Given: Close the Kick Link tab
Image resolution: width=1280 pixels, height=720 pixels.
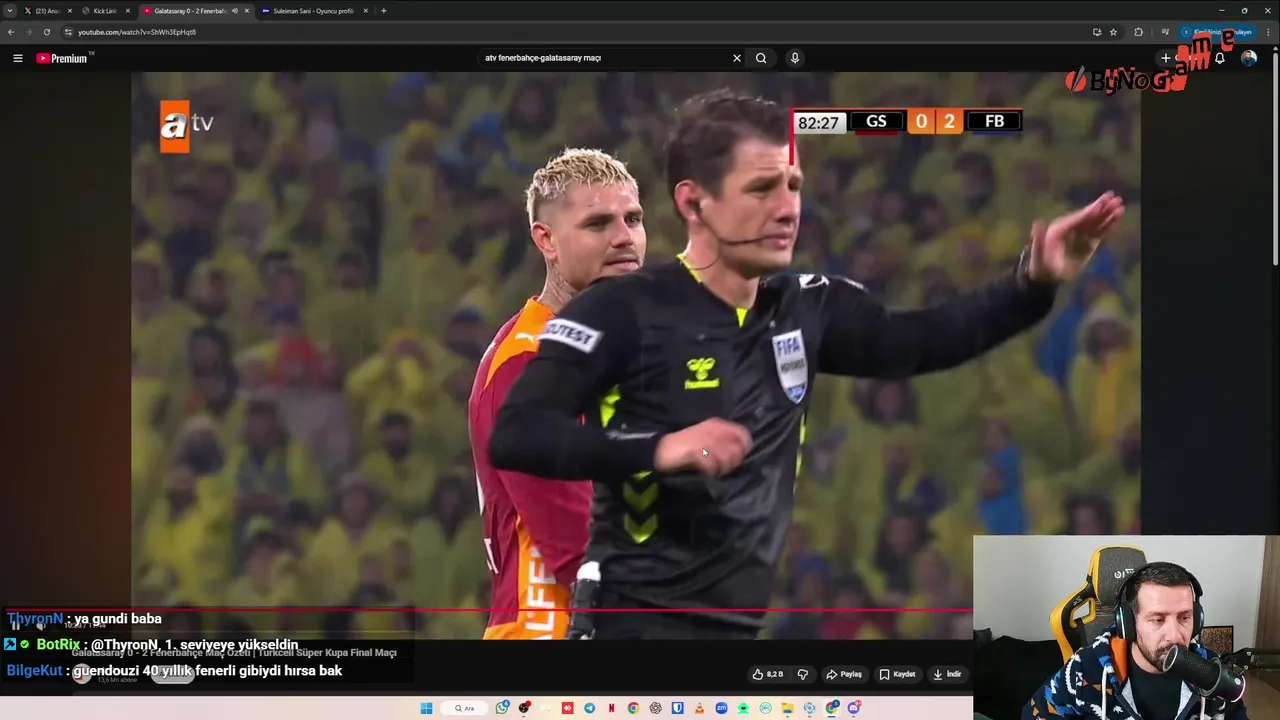Looking at the screenshot, I should pos(128,11).
